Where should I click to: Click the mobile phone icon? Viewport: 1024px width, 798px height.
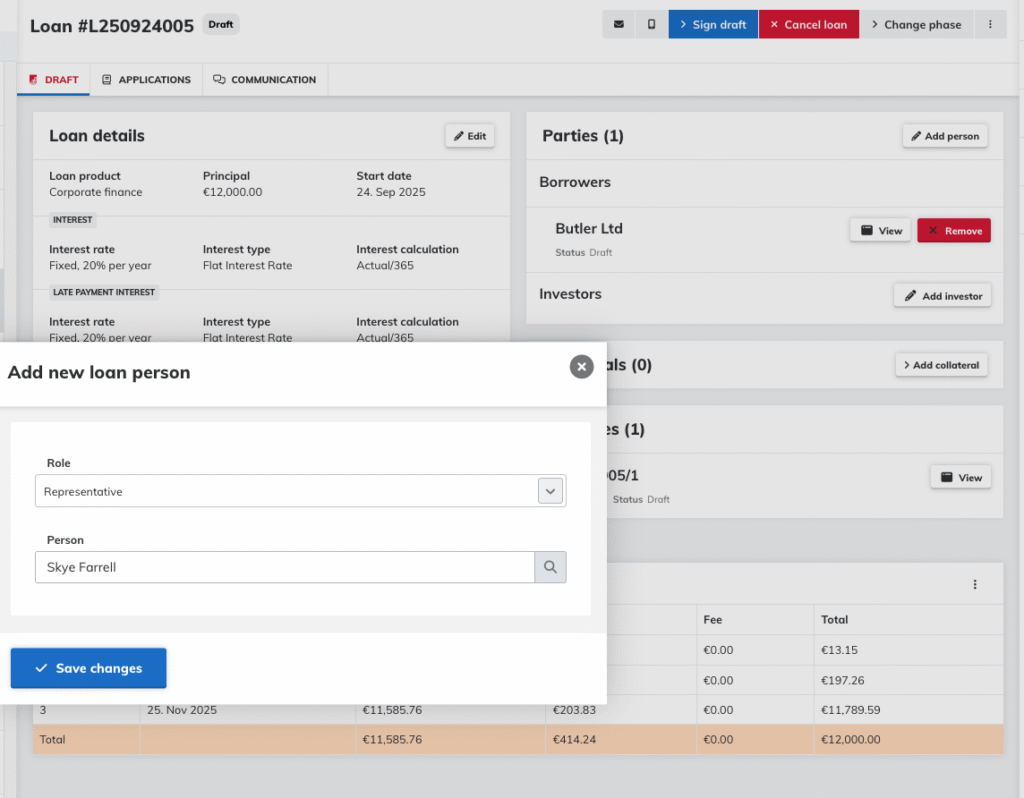[x=651, y=25]
